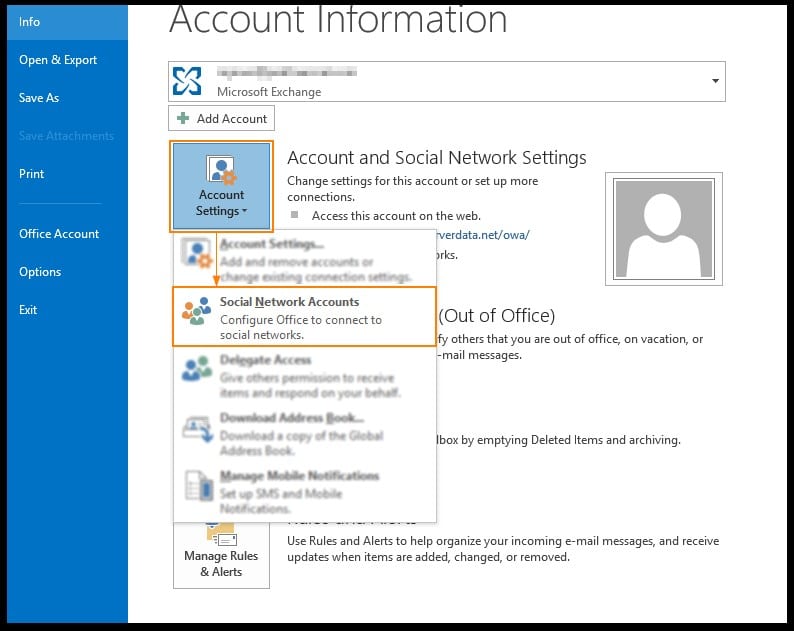Click the Manage Rules & Alerts button

pos(221,555)
